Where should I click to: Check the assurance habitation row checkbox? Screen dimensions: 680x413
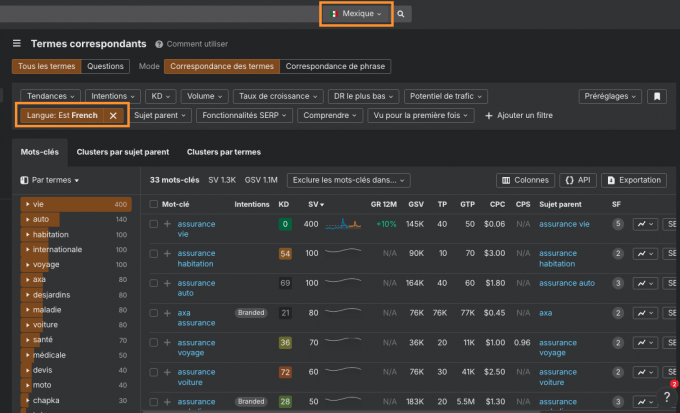point(153,254)
